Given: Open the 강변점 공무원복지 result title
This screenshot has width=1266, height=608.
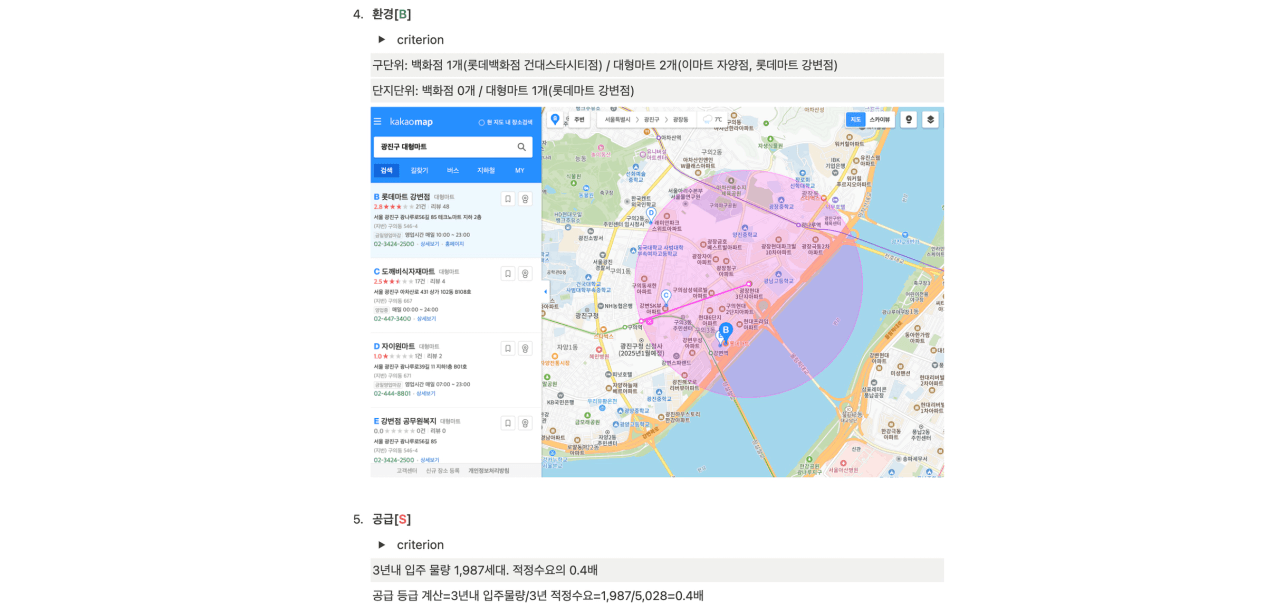Looking at the screenshot, I should pyautogui.click(x=408, y=421).
